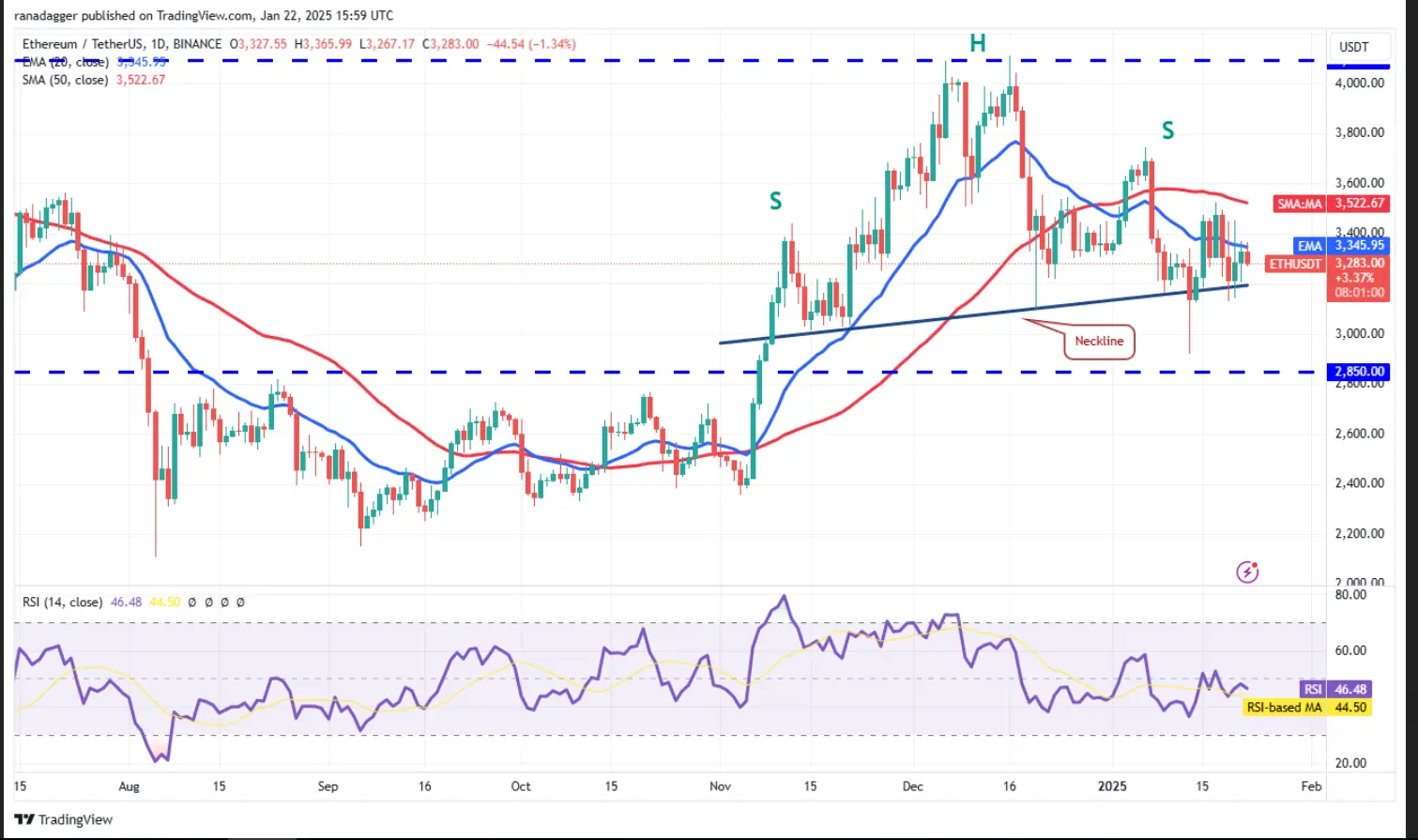Click the 2,400.00 price axis label
The image size is (1418, 840).
[1360, 483]
